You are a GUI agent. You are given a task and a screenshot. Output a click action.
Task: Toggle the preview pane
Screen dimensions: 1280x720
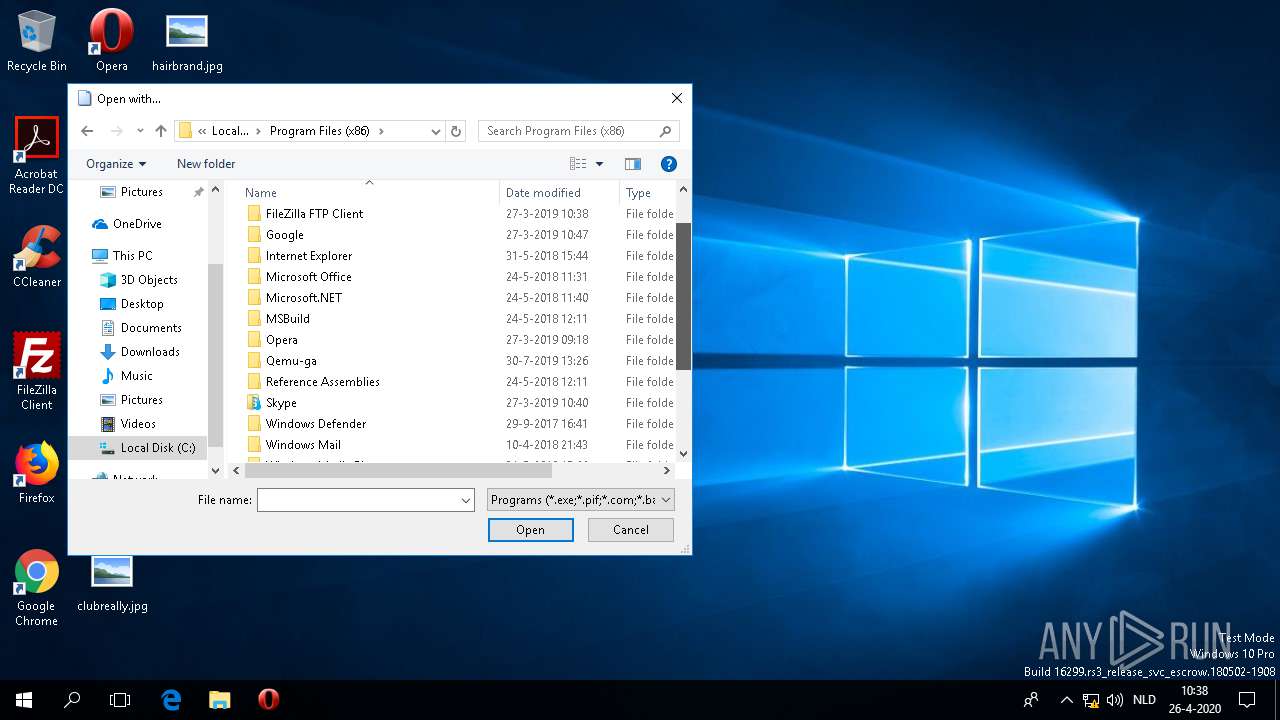click(632, 164)
